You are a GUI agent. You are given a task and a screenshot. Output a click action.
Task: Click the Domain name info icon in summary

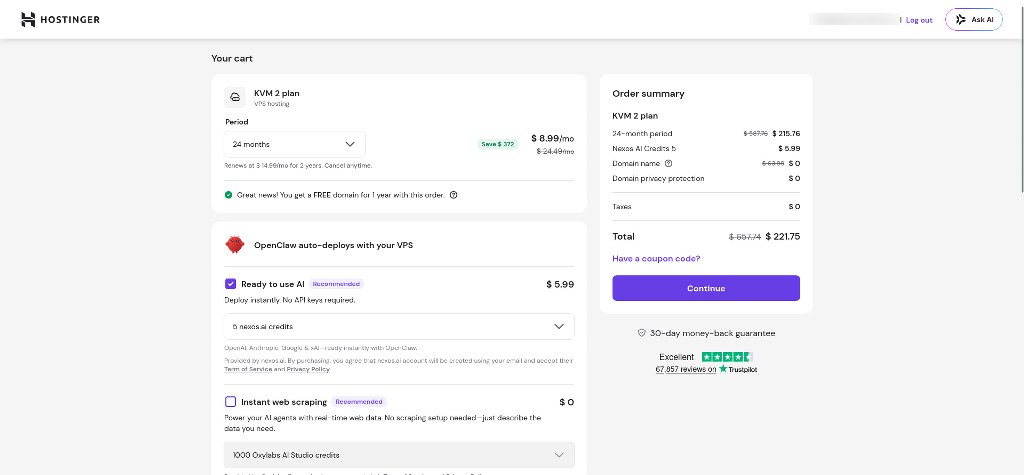[x=668, y=163]
